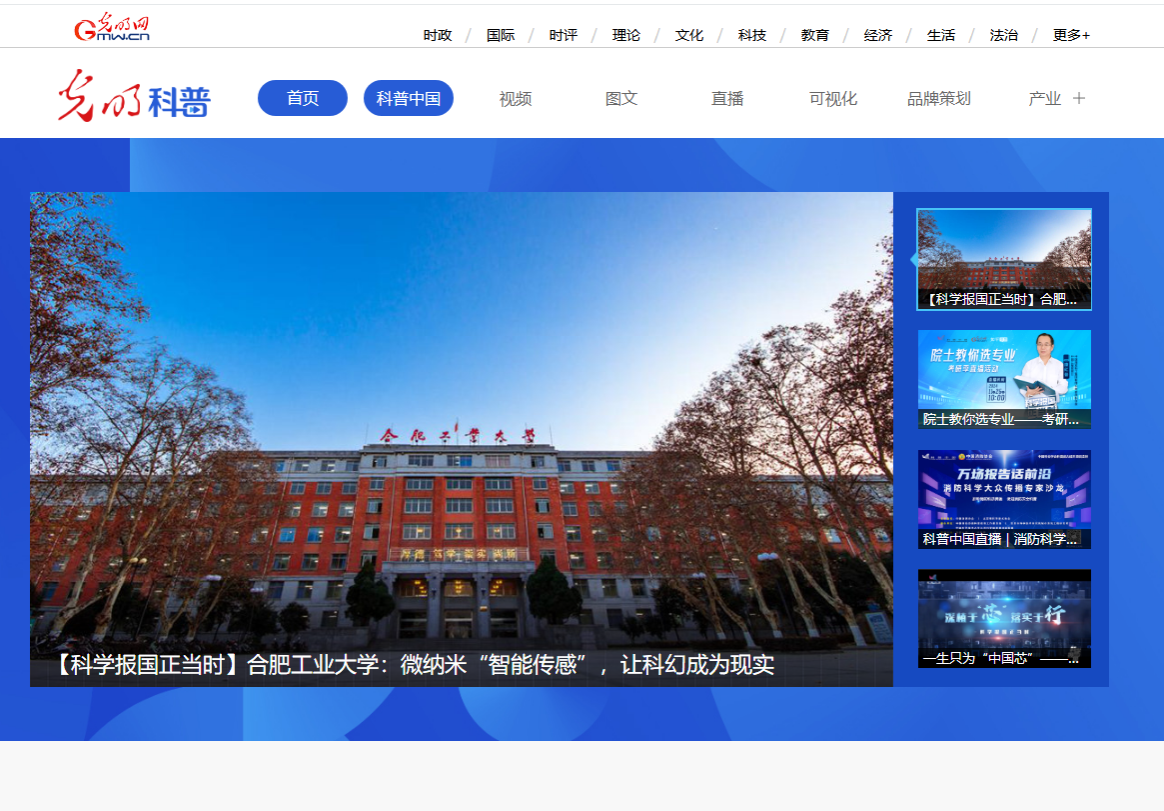Go to the 视频 section
Image resolution: width=1164 pixels, height=811 pixels.
coord(515,99)
